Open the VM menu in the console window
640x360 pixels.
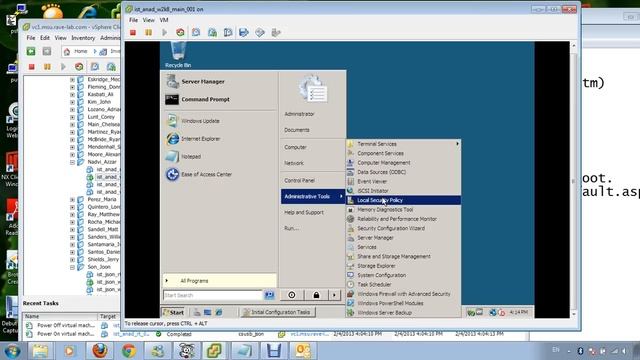point(164,20)
